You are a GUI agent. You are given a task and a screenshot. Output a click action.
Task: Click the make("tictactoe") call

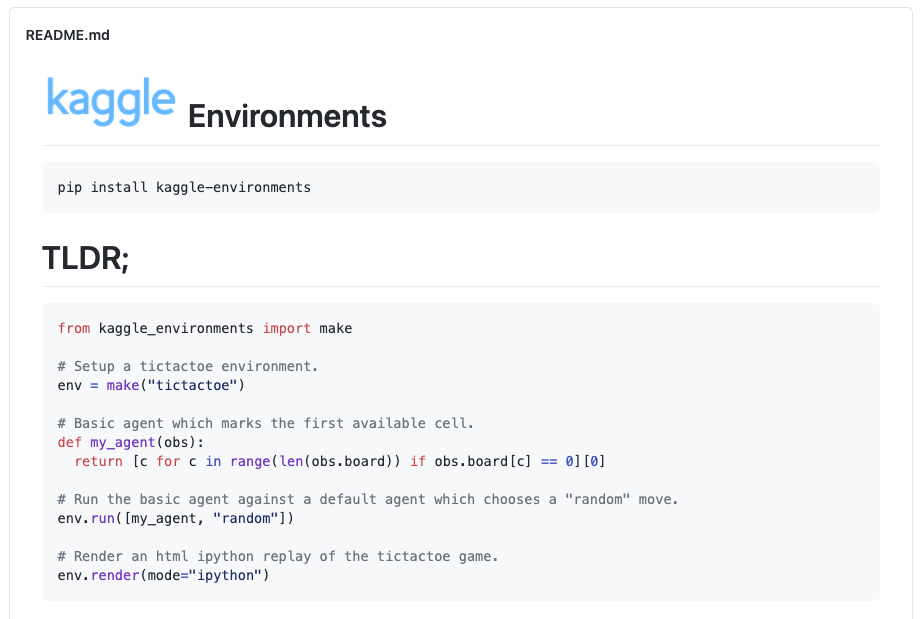click(x=176, y=385)
